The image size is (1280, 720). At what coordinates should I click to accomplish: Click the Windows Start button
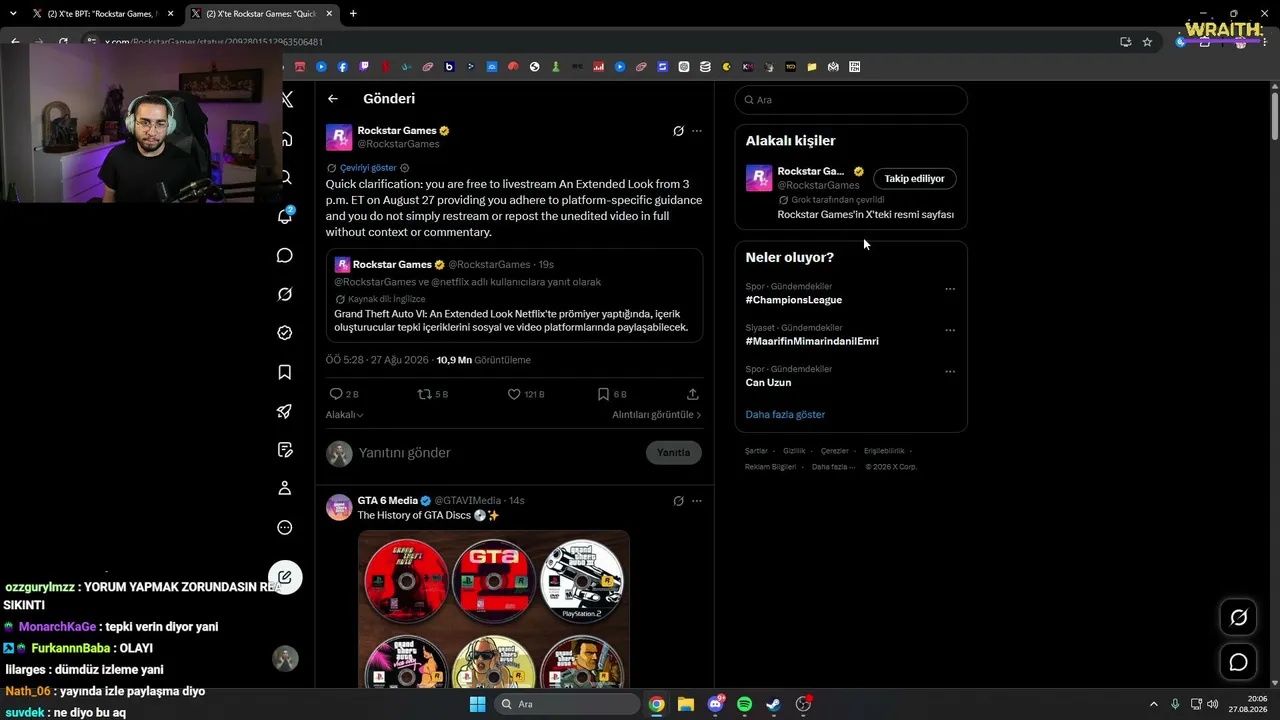478,704
